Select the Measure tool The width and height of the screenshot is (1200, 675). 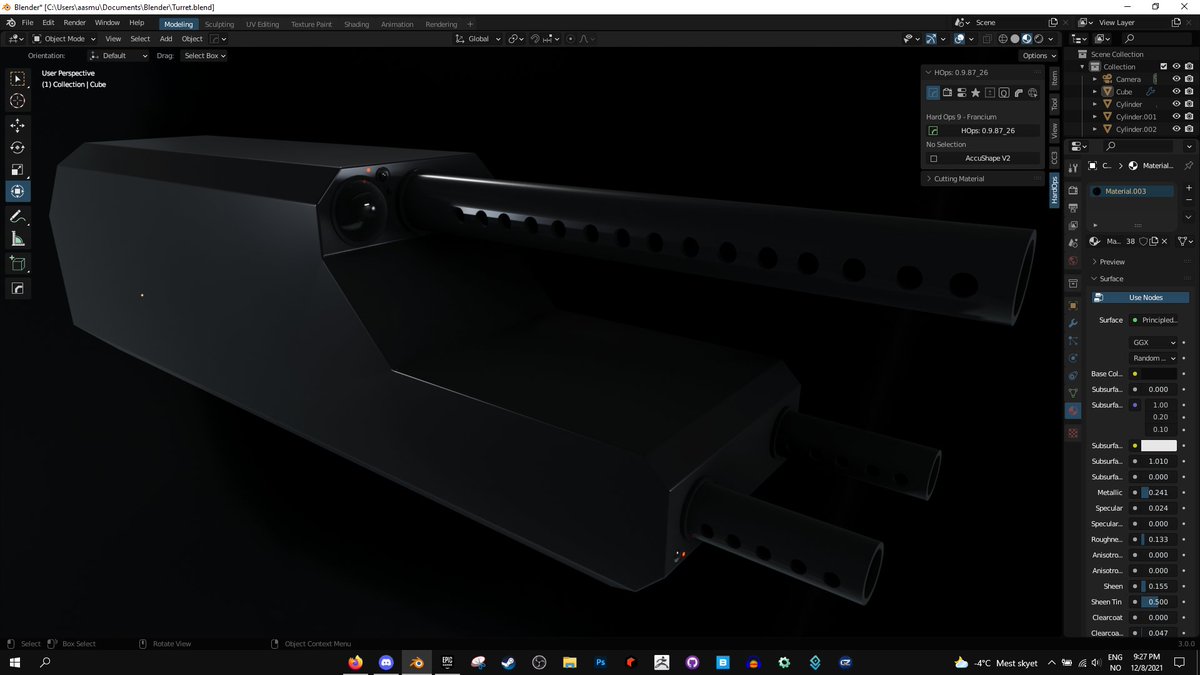click(16, 238)
